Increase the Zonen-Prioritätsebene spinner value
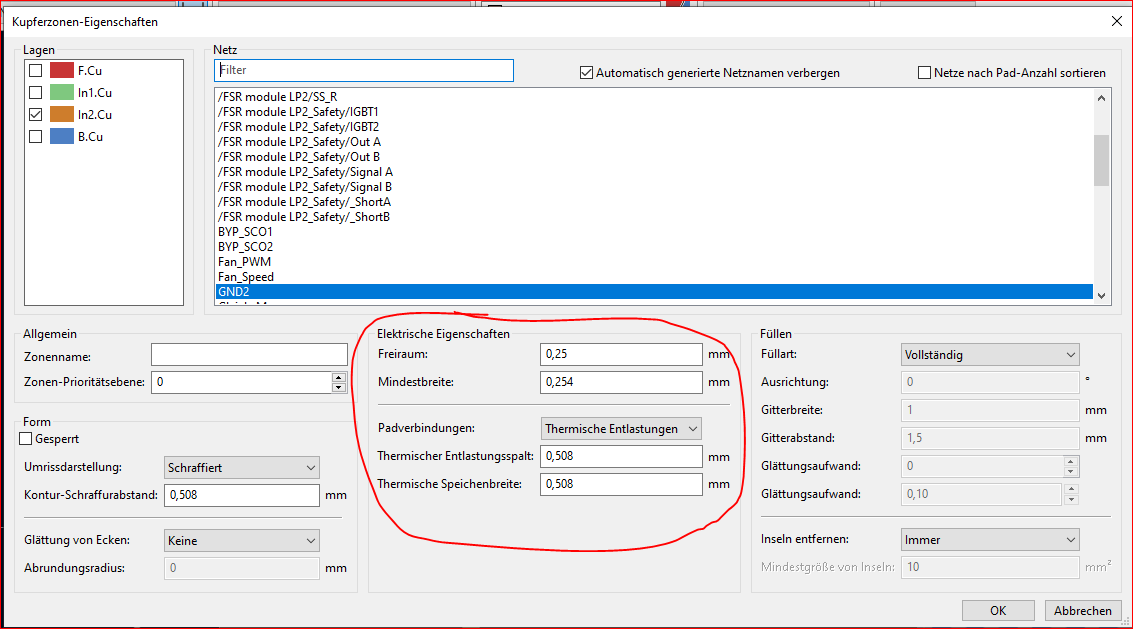The height and width of the screenshot is (629, 1133). pyautogui.click(x=339, y=377)
